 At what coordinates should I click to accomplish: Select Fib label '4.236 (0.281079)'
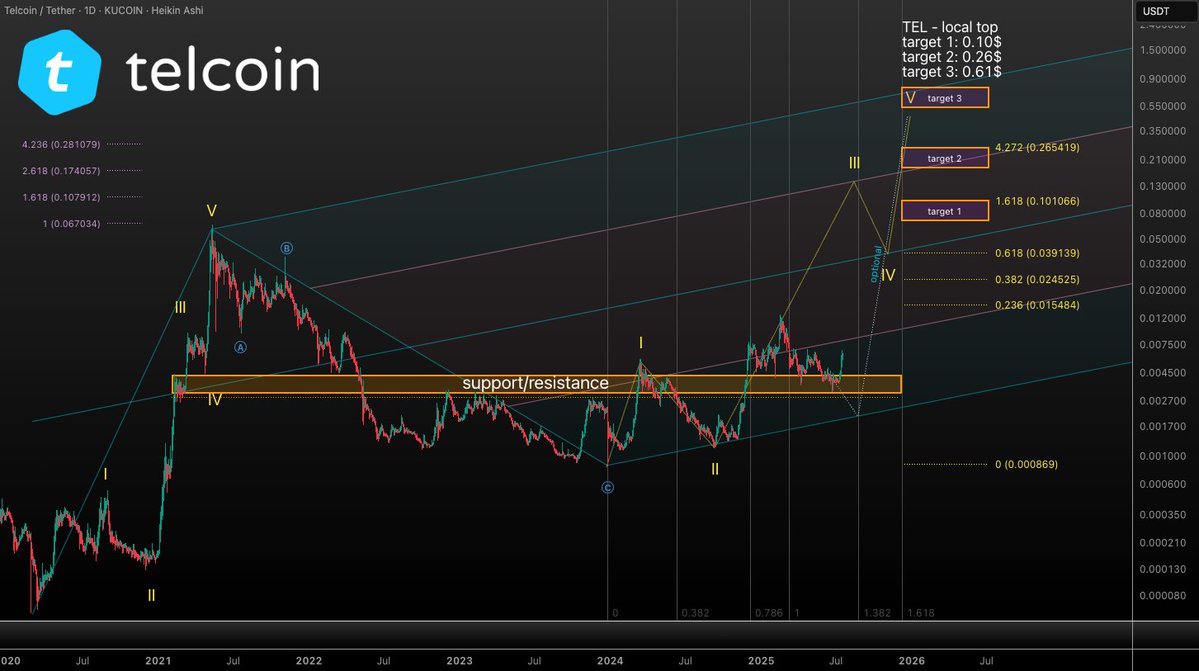coord(61,144)
